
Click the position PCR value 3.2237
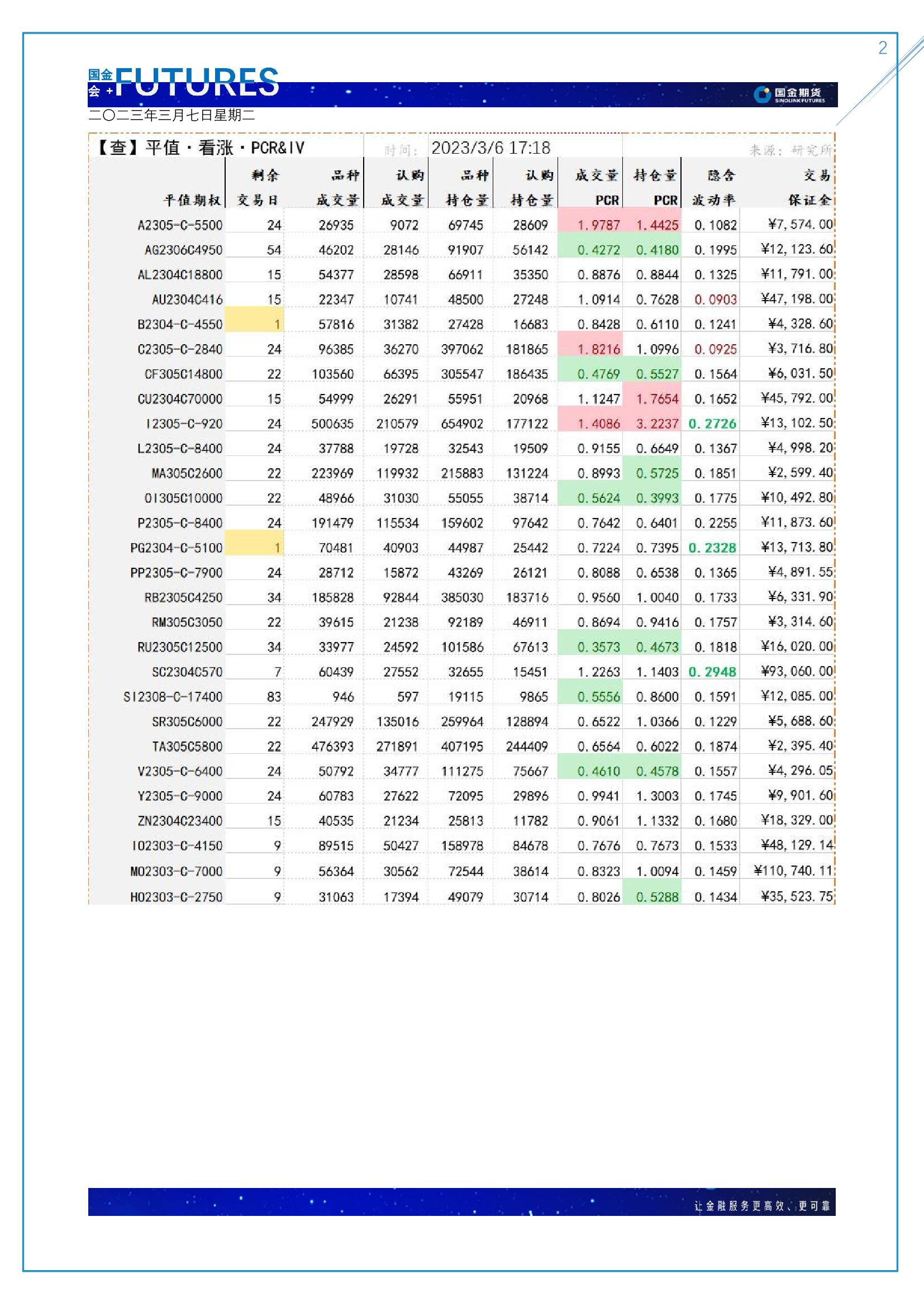pyautogui.click(x=657, y=424)
